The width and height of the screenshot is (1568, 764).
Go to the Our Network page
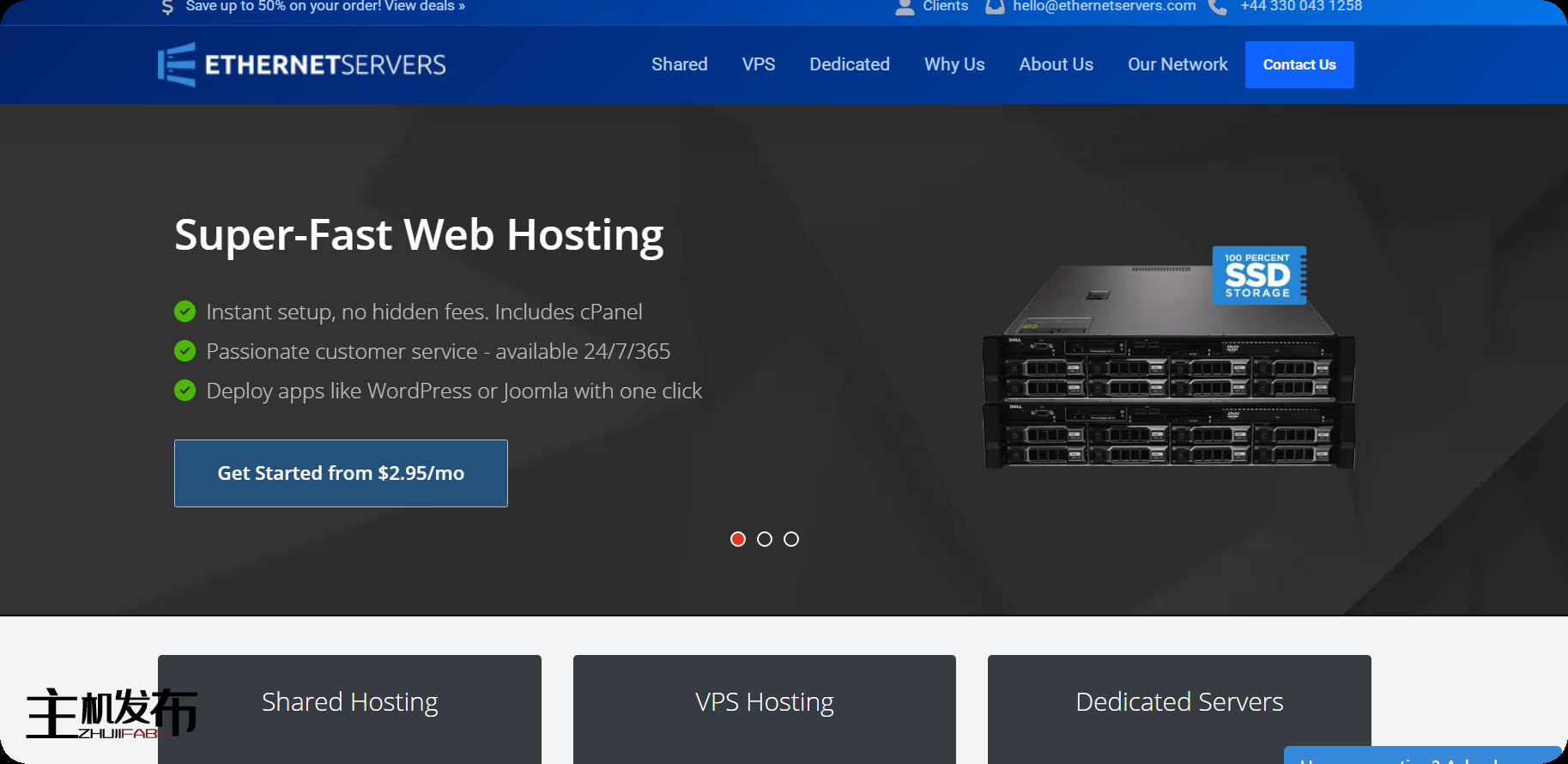click(1177, 64)
